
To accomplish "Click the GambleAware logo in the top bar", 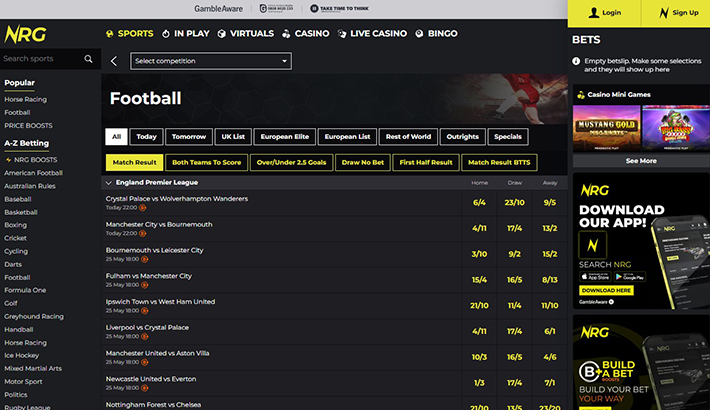I will (218, 9).
